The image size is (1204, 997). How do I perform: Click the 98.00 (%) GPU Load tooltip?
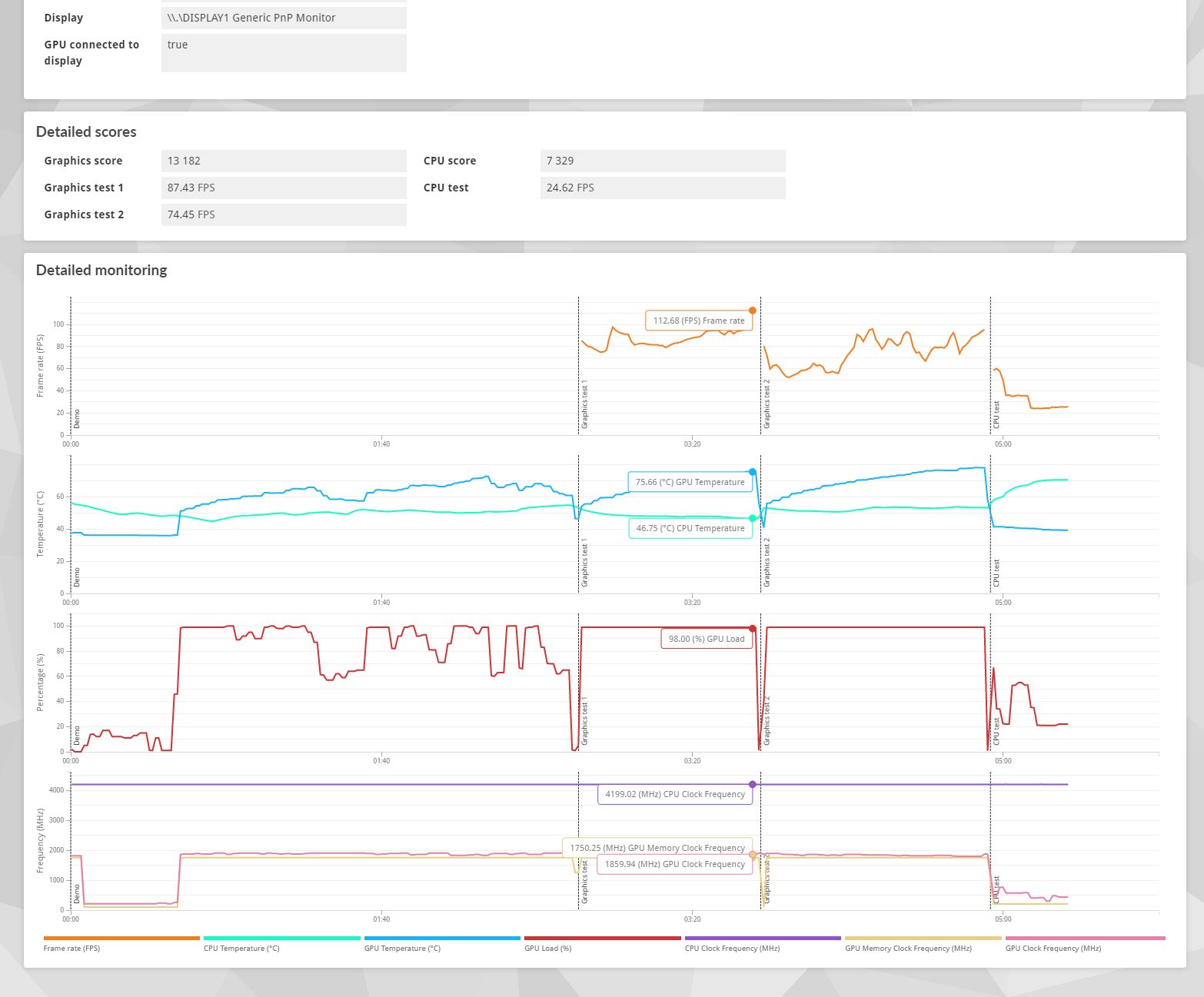coord(707,639)
